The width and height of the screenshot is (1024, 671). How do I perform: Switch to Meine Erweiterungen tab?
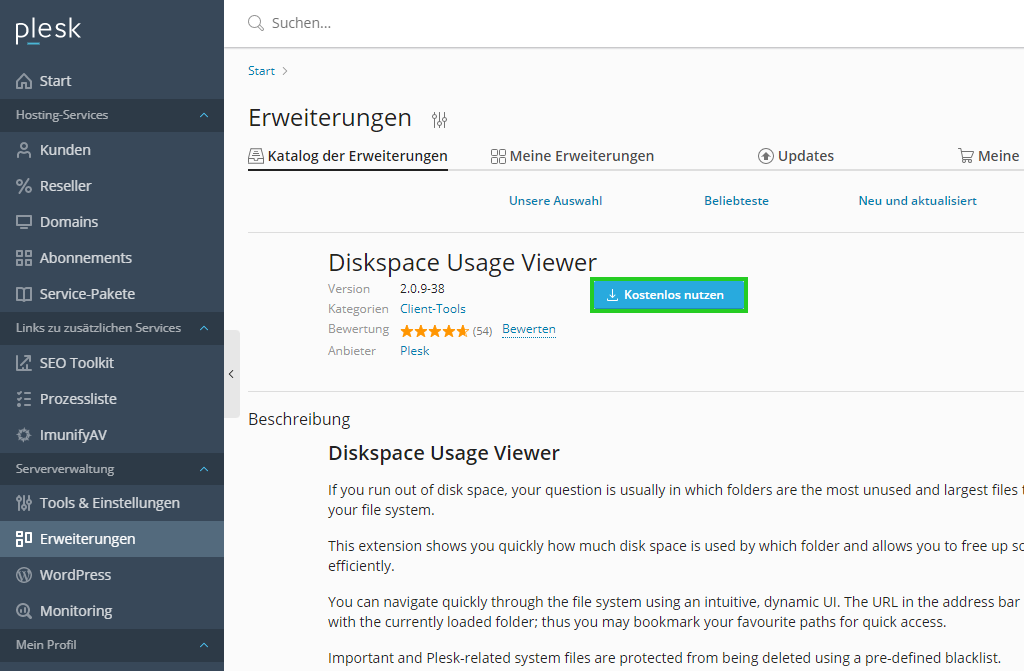[572, 156]
